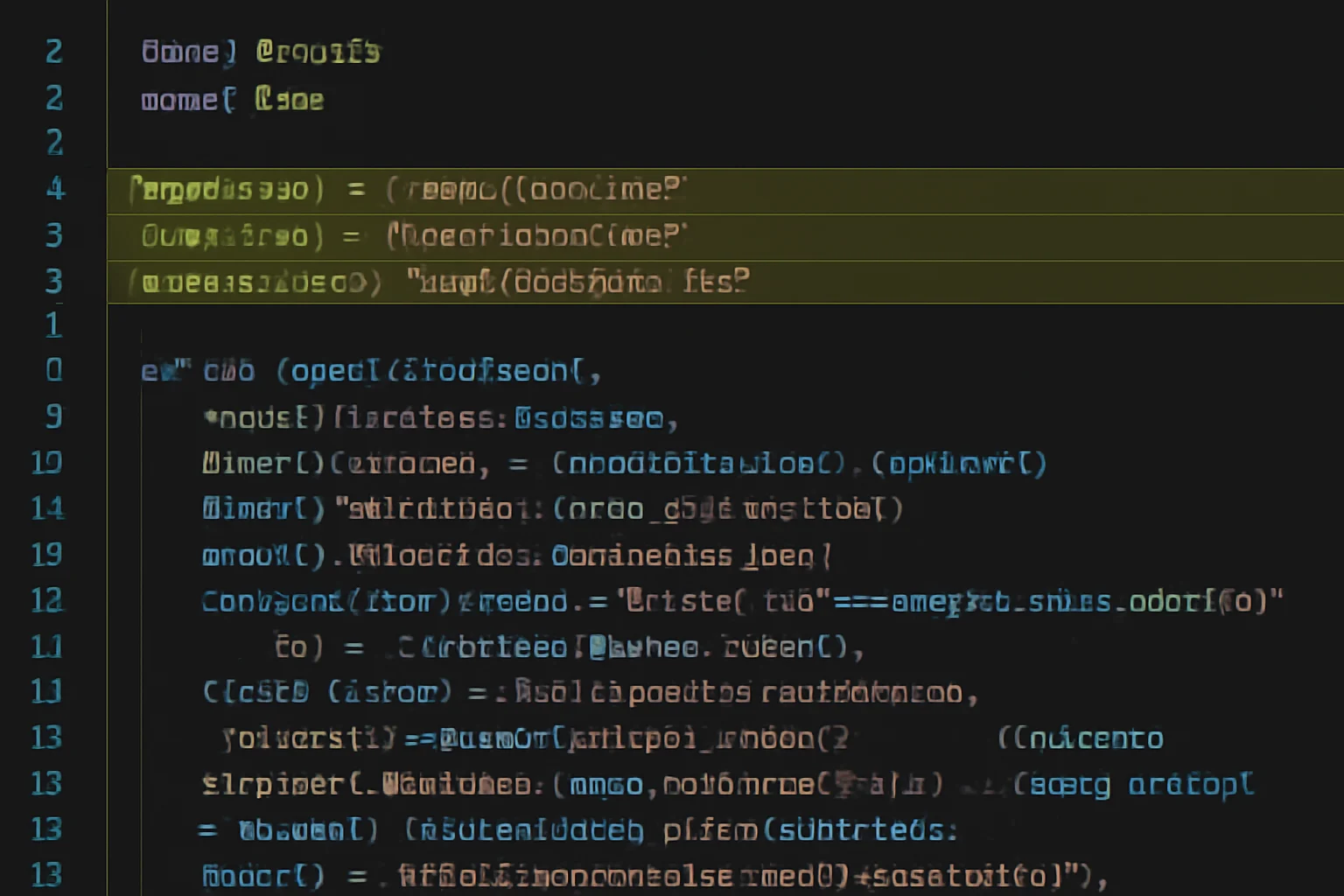Click the empty line below the highlighted block
1344x896 pixels.
pos(525,325)
